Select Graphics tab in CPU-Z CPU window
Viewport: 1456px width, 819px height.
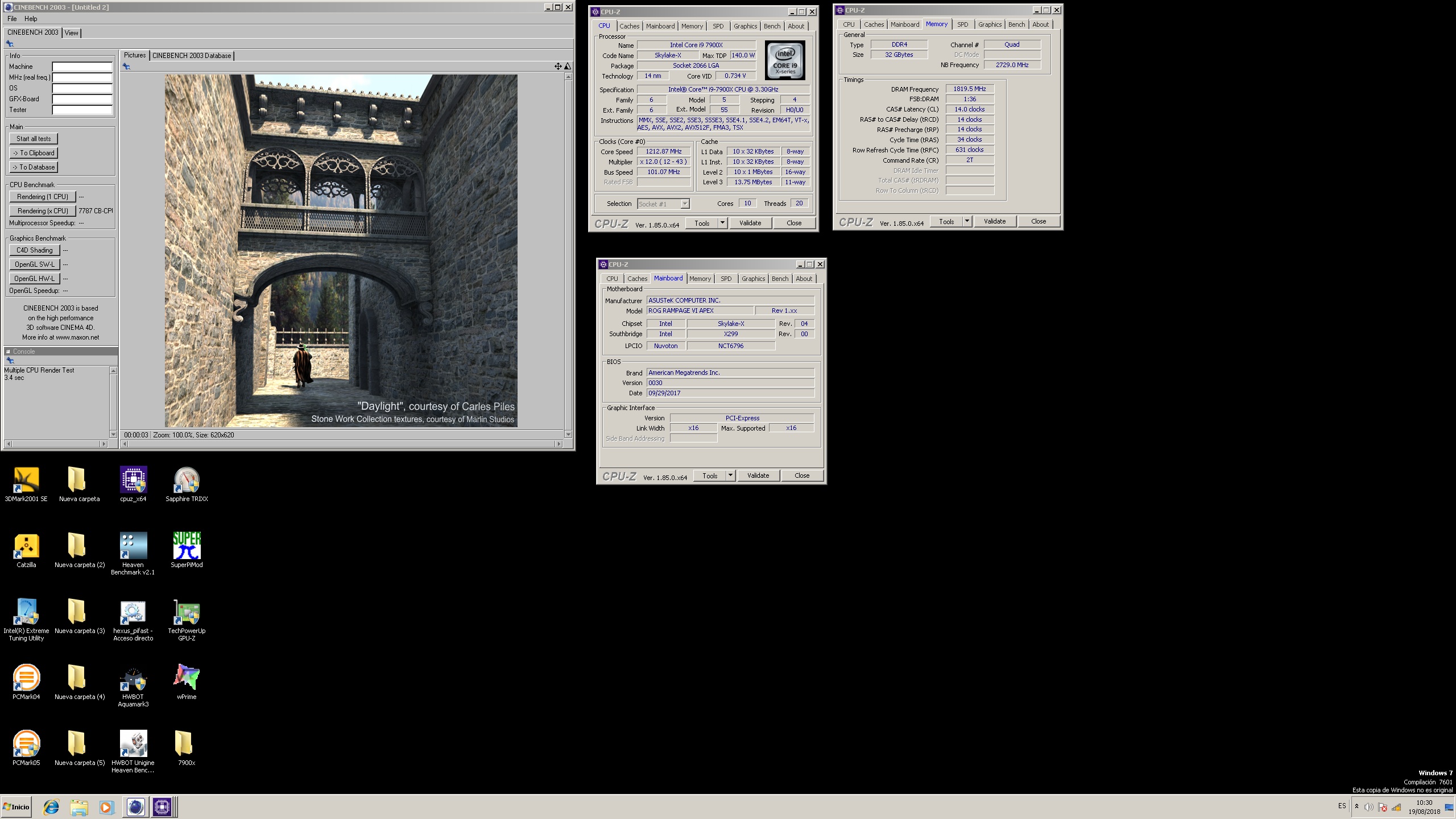(x=745, y=26)
